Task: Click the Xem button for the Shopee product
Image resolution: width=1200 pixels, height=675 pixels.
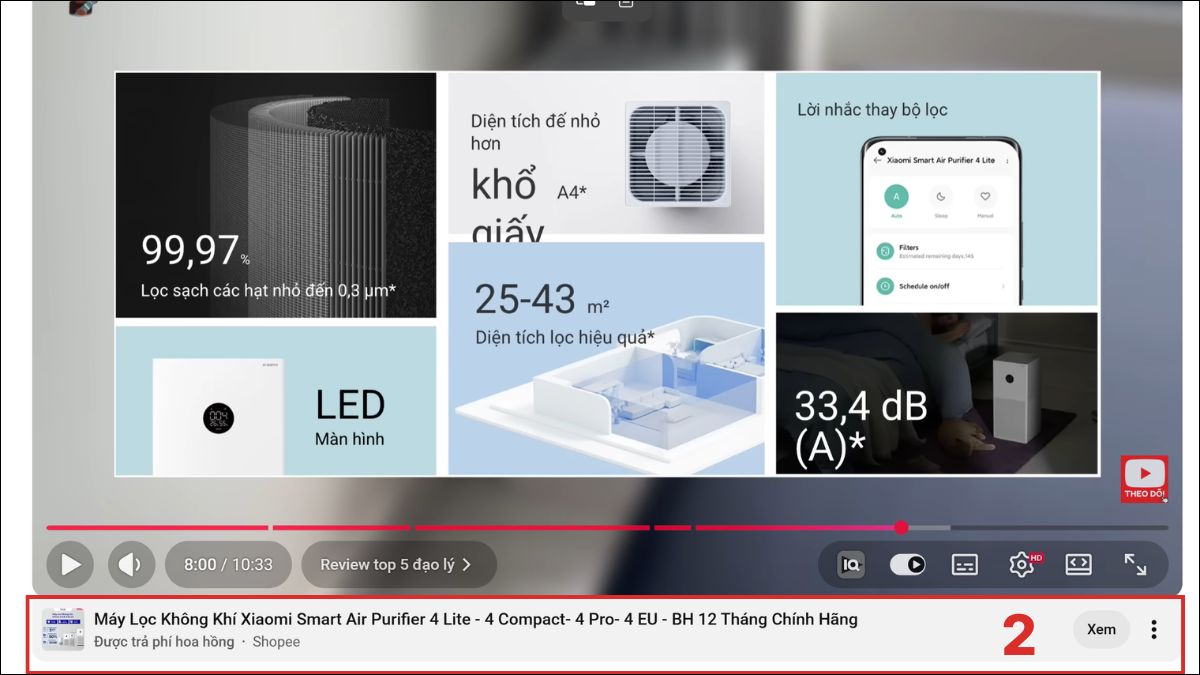Action: 1101,629
